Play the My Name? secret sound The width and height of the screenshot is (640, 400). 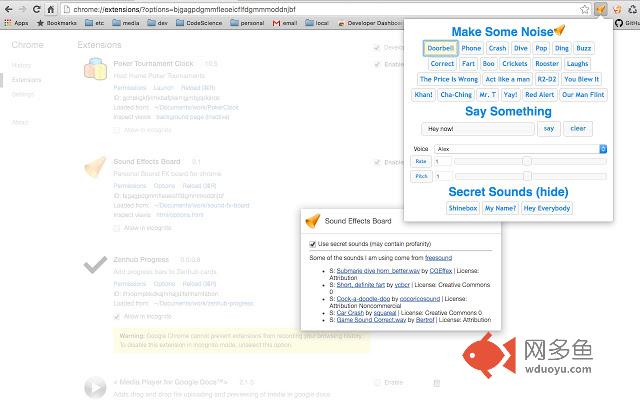[500, 208]
